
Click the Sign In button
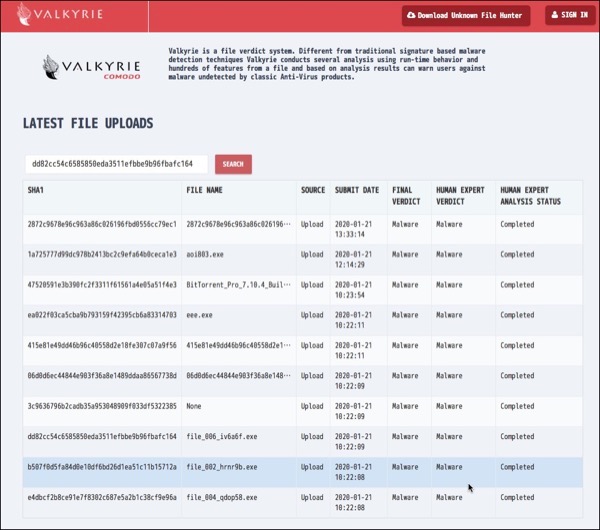point(568,16)
